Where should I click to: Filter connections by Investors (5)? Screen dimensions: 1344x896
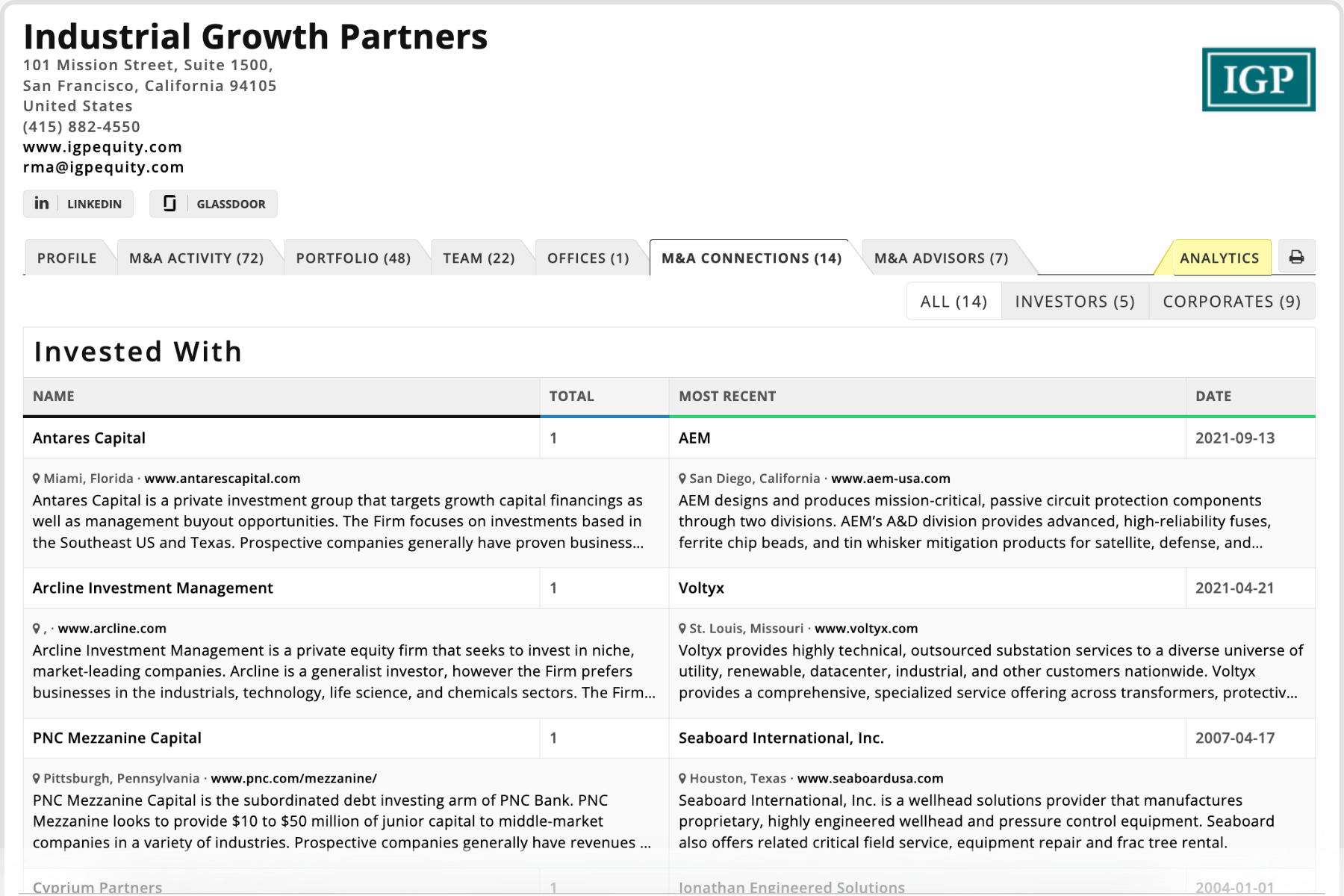pos(1074,302)
